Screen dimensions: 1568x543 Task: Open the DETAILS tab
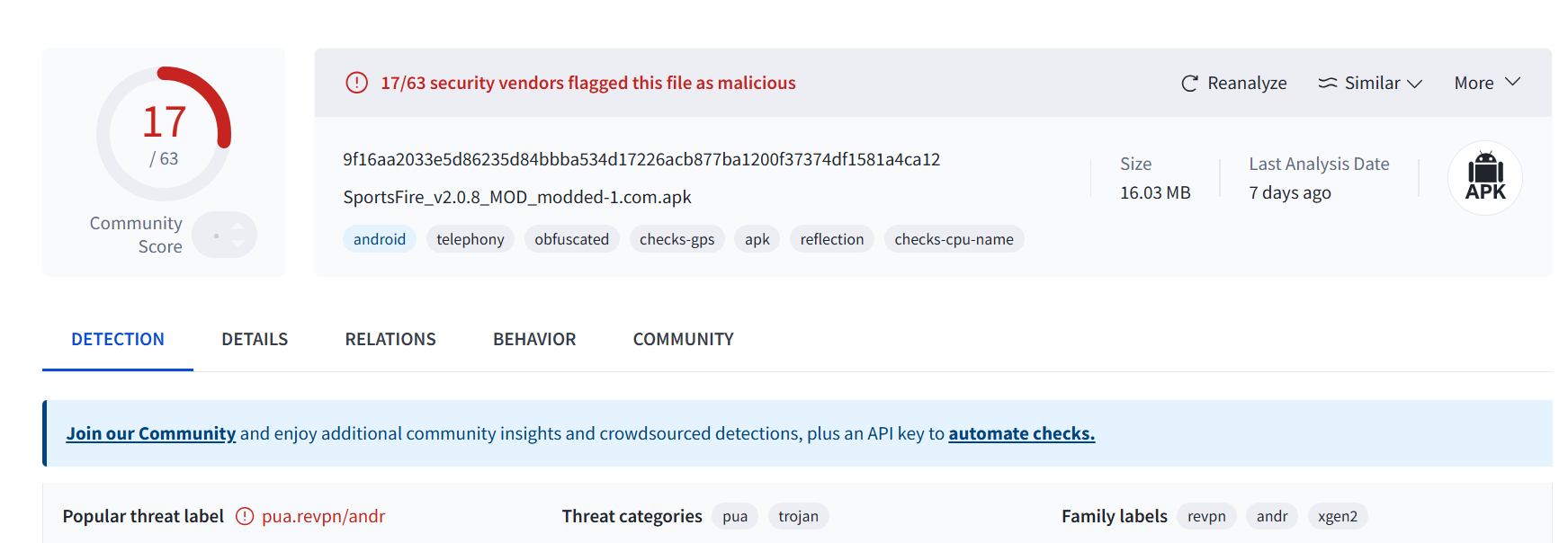255,339
